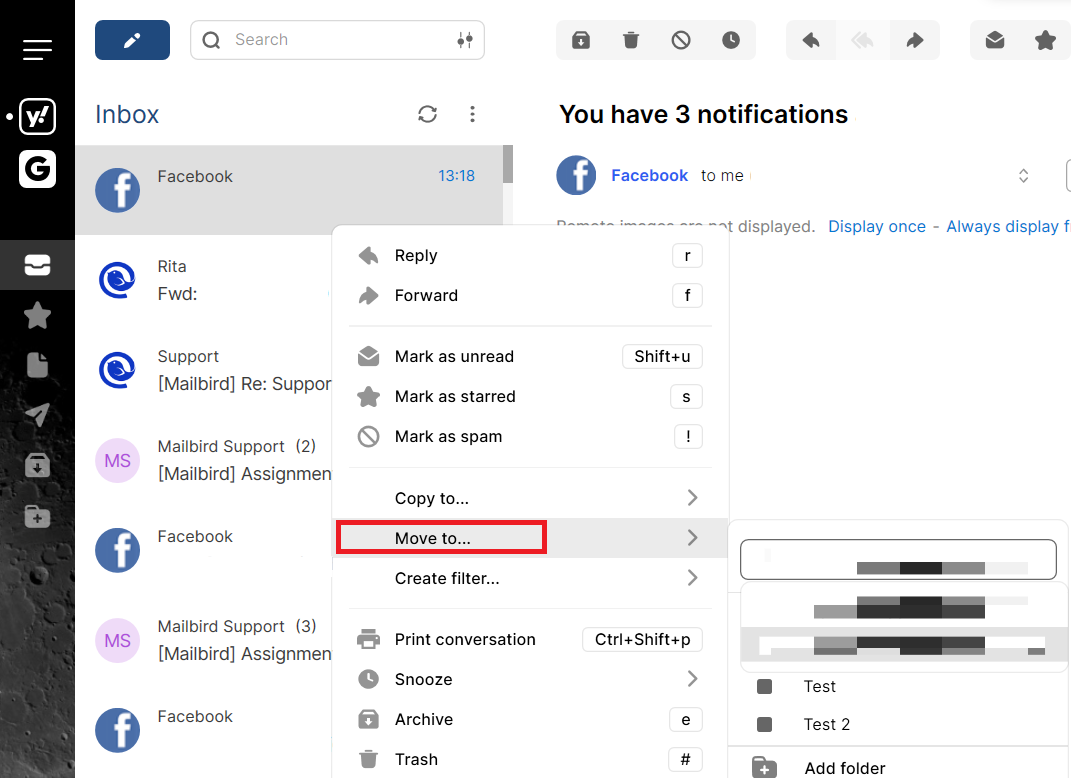The height and width of the screenshot is (778, 1071).
Task: Click Always display for remote images
Action: [1008, 226]
